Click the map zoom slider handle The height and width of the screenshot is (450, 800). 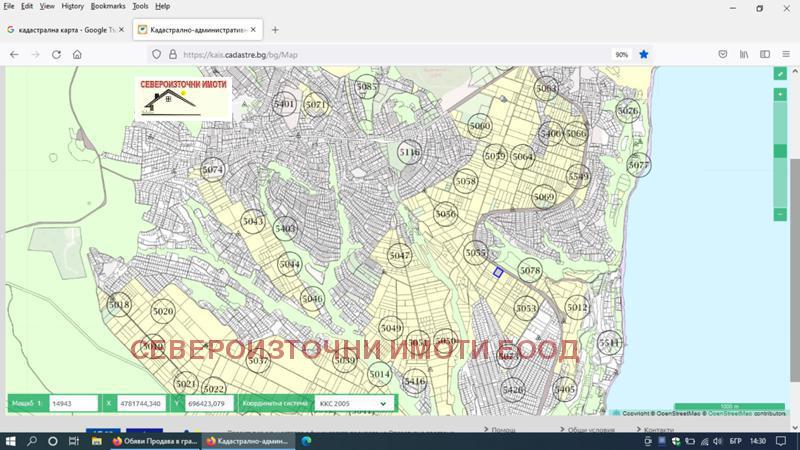click(780, 152)
